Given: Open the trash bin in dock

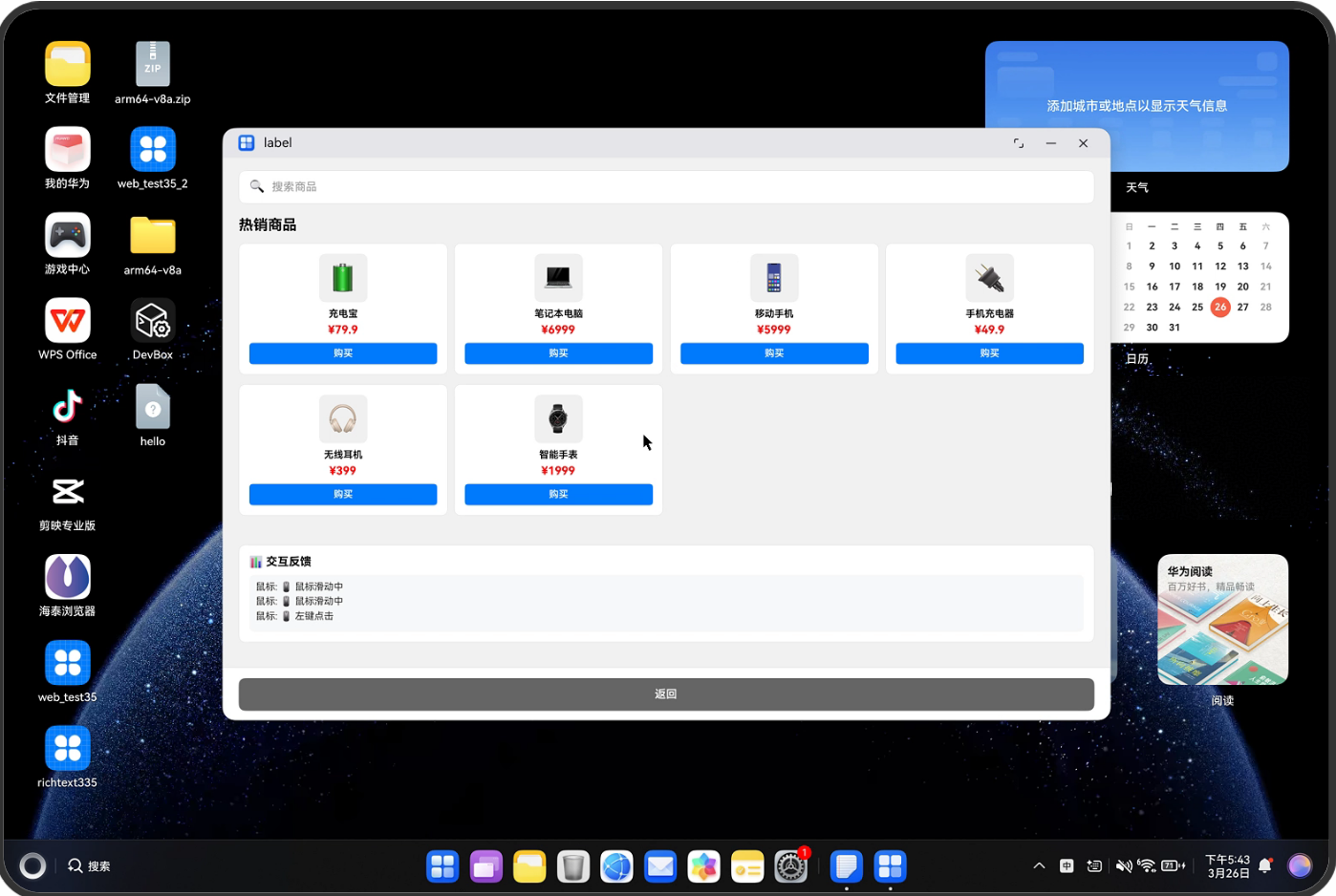Looking at the screenshot, I should (573, 866).
